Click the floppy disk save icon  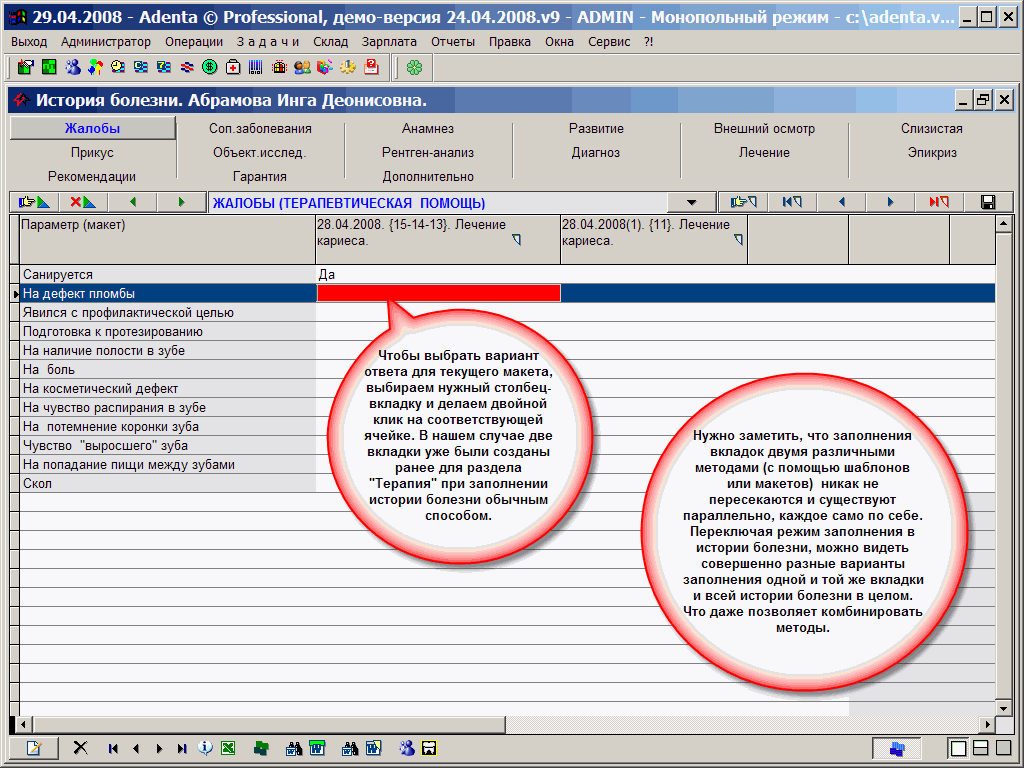click(988, 202)
